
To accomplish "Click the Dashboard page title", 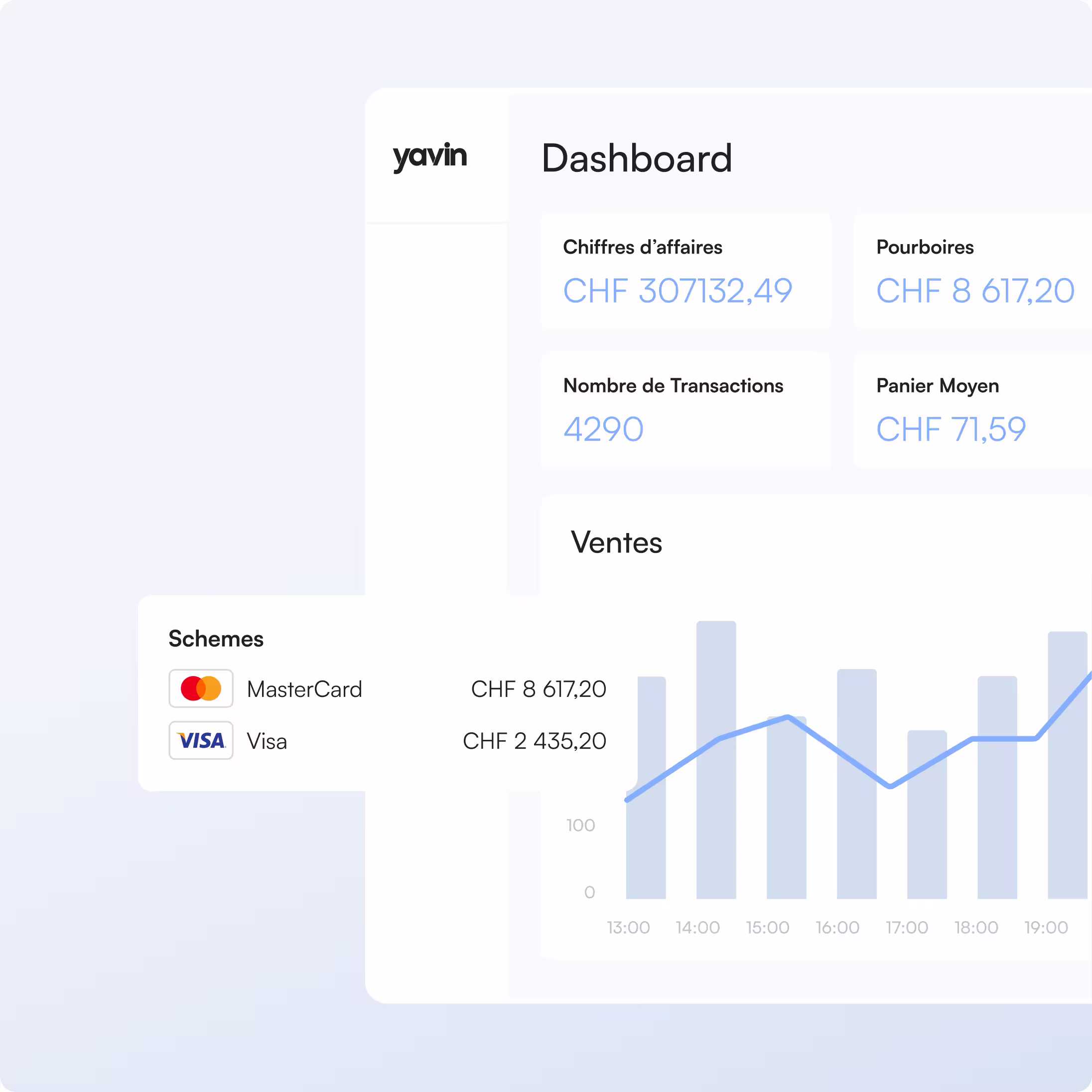I will click(x=637, y=158).
